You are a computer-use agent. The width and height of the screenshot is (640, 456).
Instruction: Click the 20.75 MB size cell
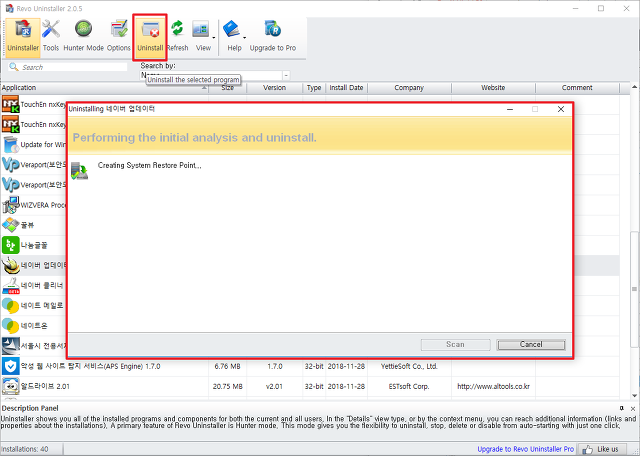pos(227,386)
